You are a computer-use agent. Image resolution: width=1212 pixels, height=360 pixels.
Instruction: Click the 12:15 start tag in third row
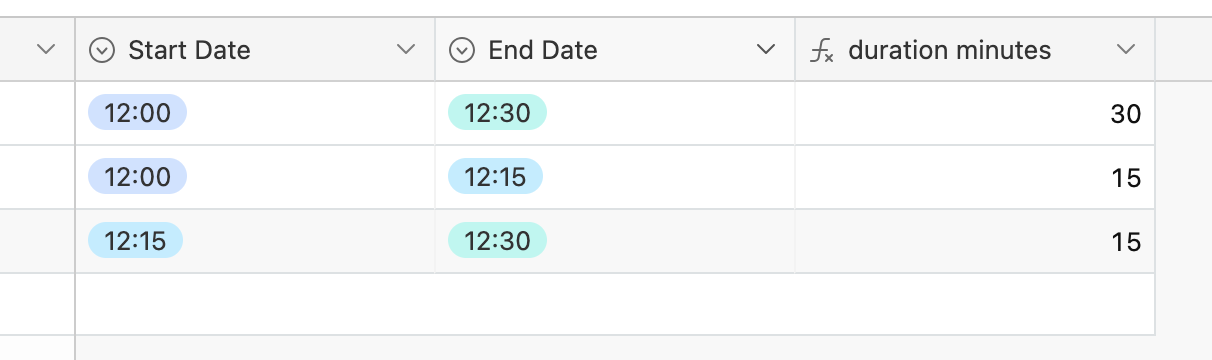pos(135,241)
